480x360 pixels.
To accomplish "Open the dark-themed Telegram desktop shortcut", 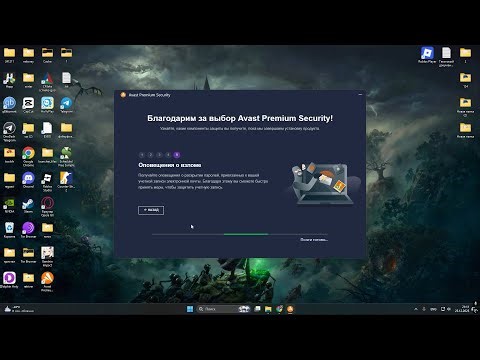I will (x=9, y=131).
